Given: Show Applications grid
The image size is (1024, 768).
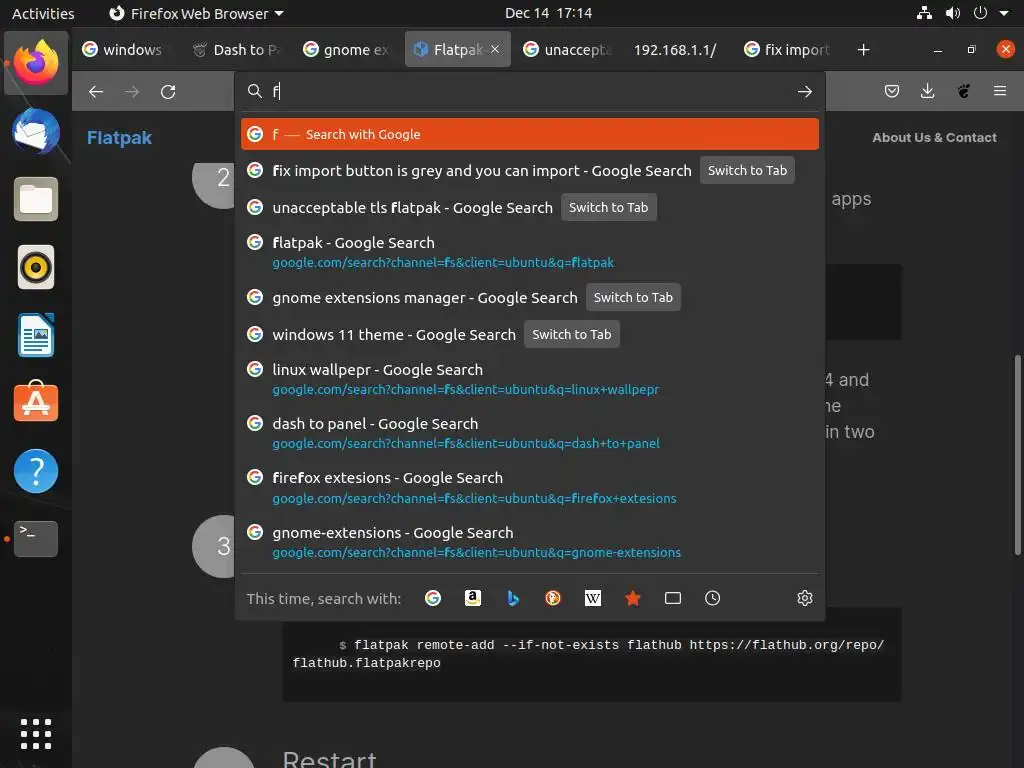Looking at the screenshot, I should pyautogui.click(x=36, y=734).
